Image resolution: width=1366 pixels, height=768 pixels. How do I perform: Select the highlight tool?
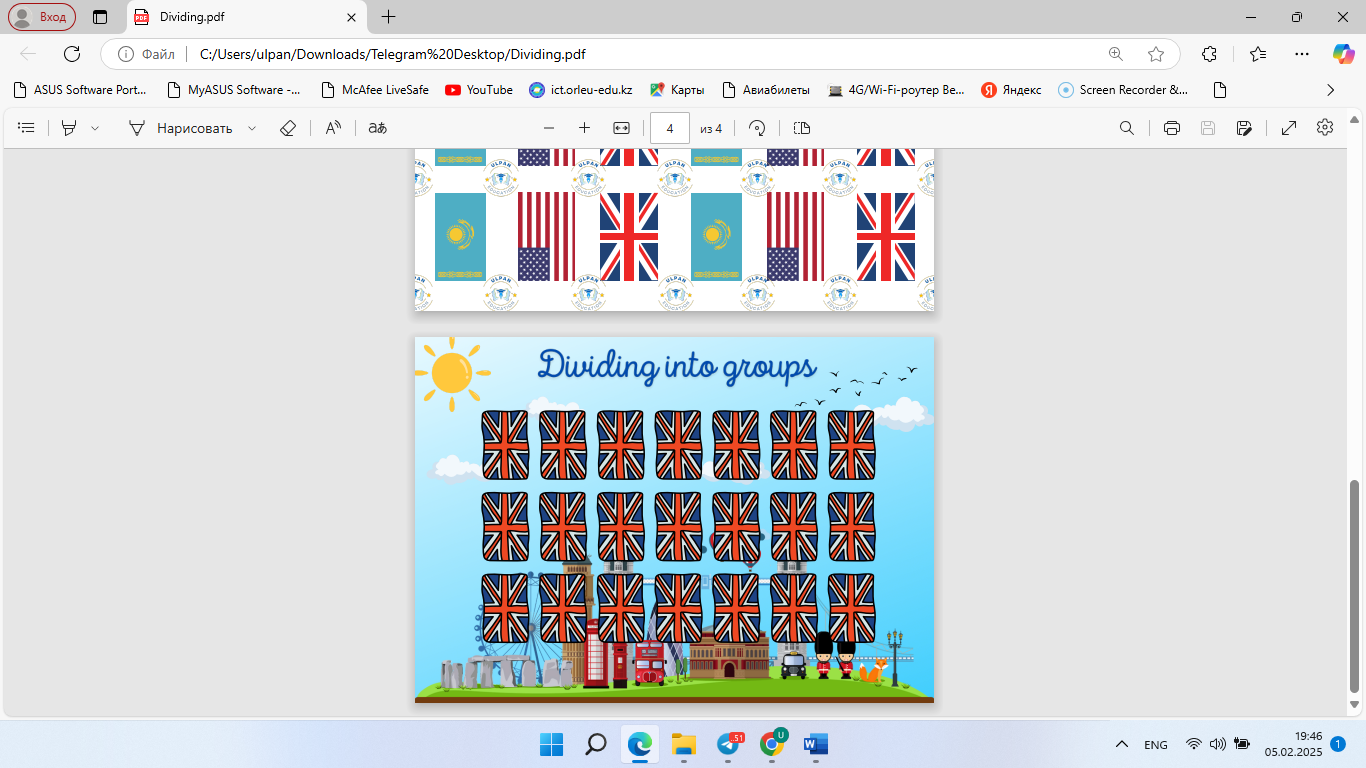coord(69,128)
